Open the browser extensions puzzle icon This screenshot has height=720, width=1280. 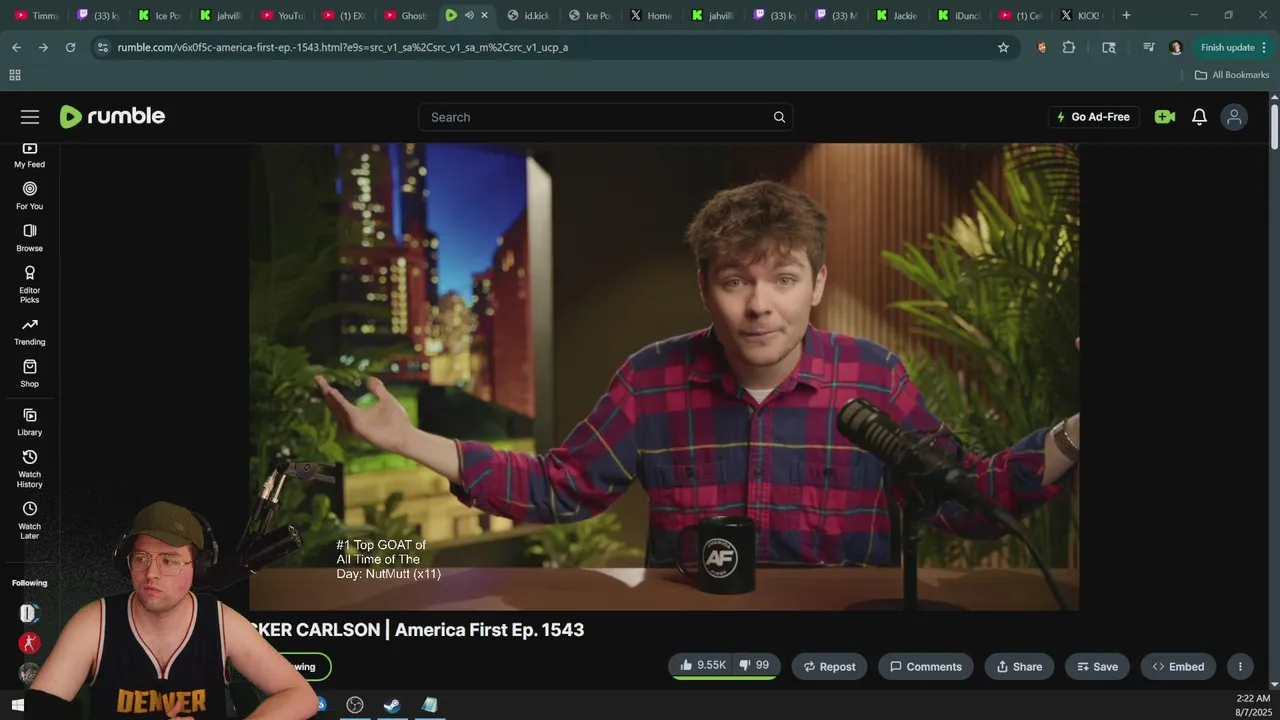click(1069, 47)
